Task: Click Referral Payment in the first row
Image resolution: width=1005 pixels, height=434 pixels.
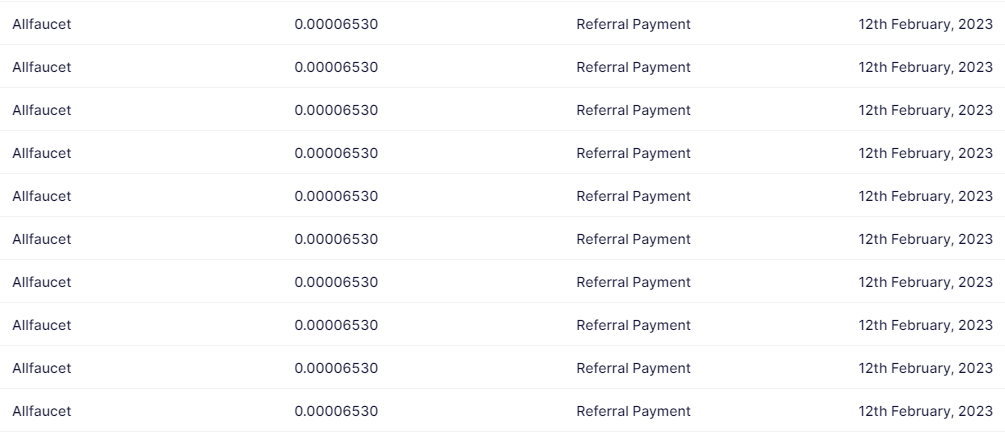Action: pyautogui.click(x=633, y=24)
